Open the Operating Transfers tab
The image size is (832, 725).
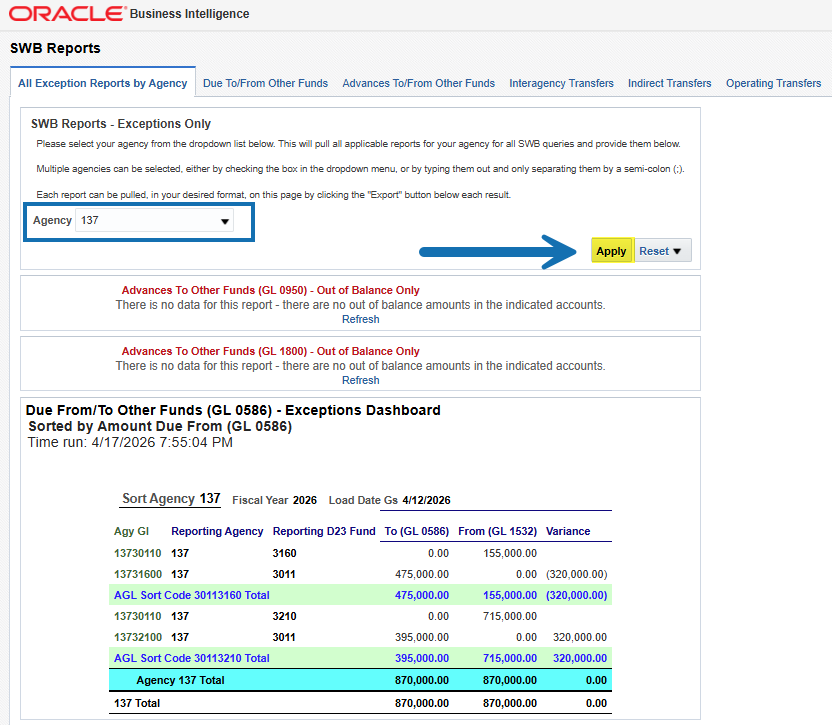773,83
